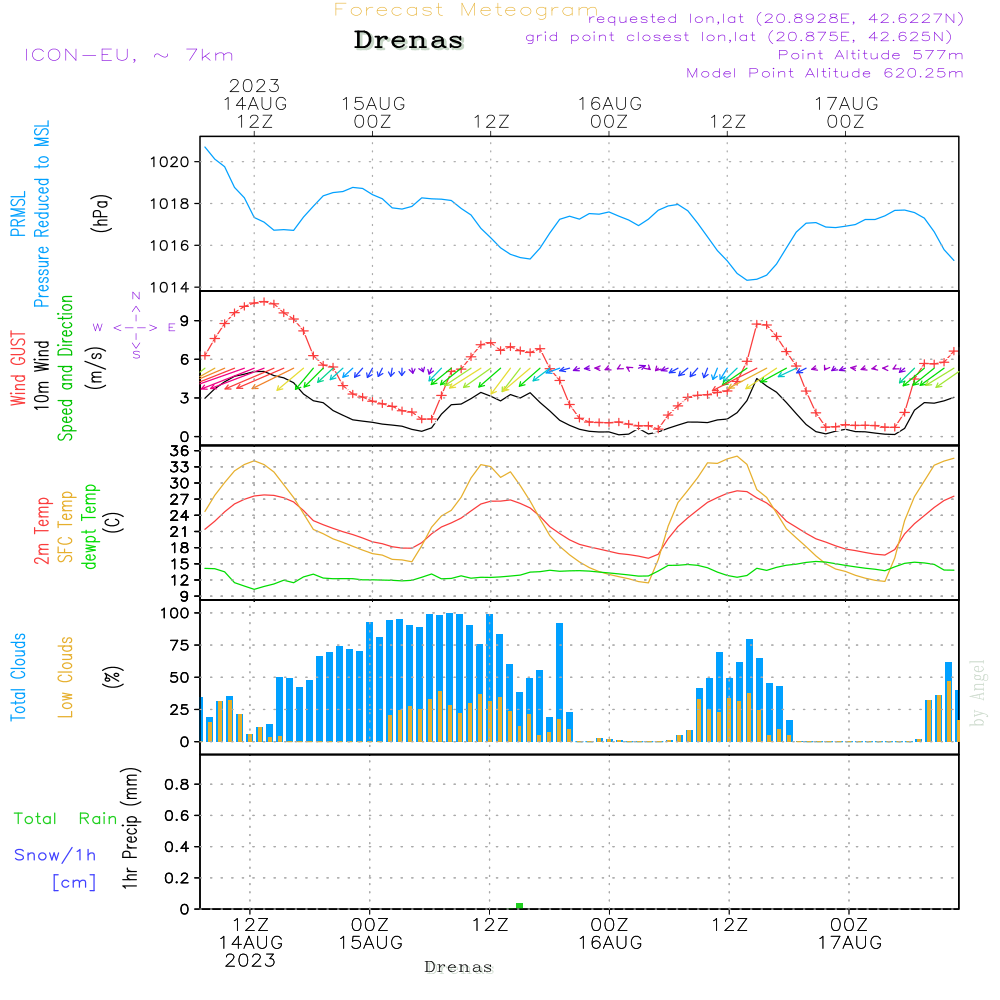Select the 6 tick on wind axis
Screen dimensions: 1000x1000
(x=184, y=360)
